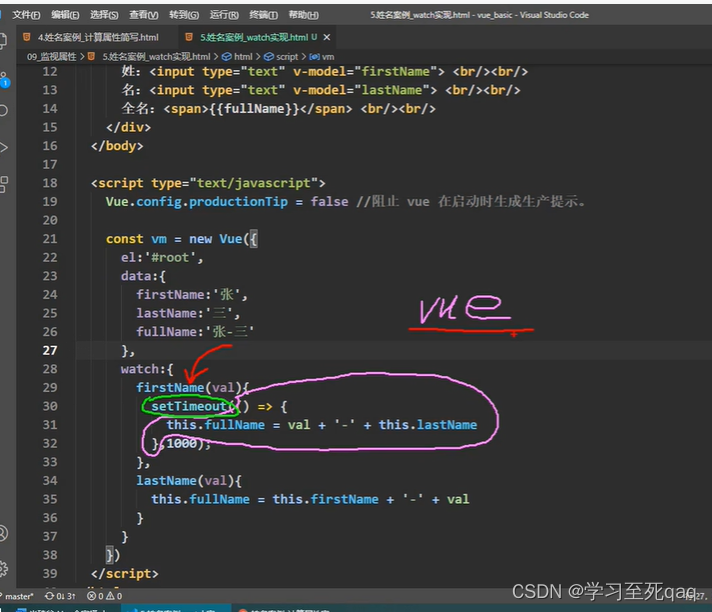Open the vm breadcrumb symbol
The image size is (712, 612).
(328, 57)
